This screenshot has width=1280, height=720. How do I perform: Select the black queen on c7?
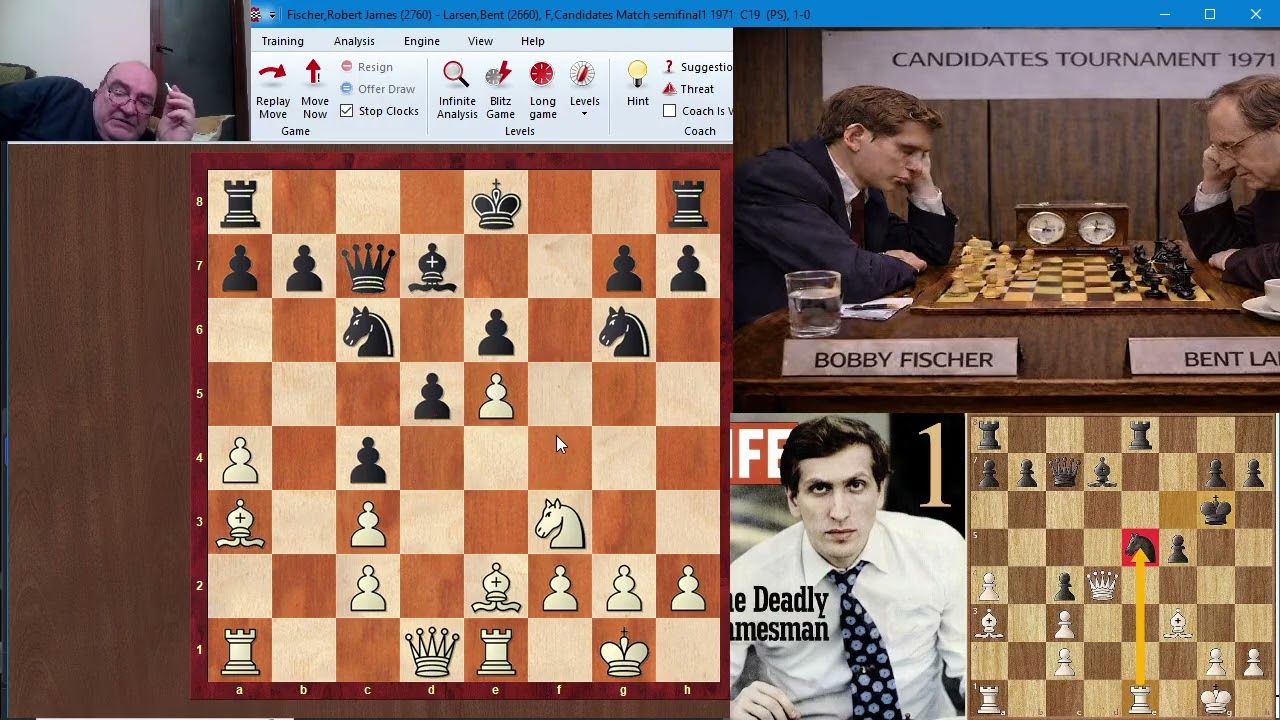[x=368, y=266]
